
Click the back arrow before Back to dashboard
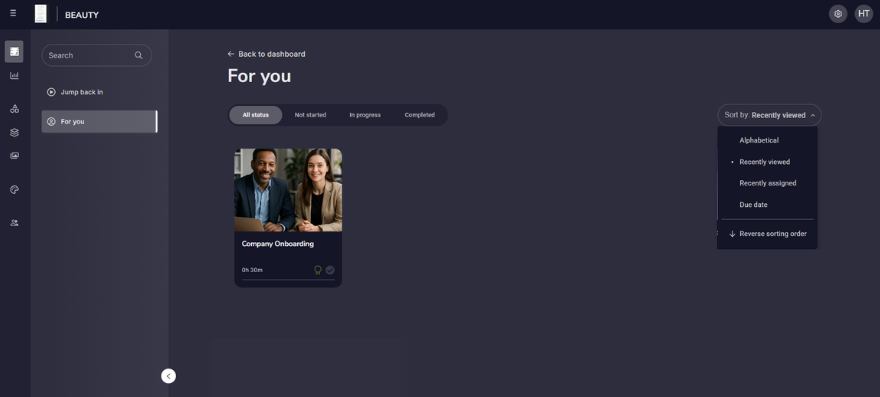[231, 54]
